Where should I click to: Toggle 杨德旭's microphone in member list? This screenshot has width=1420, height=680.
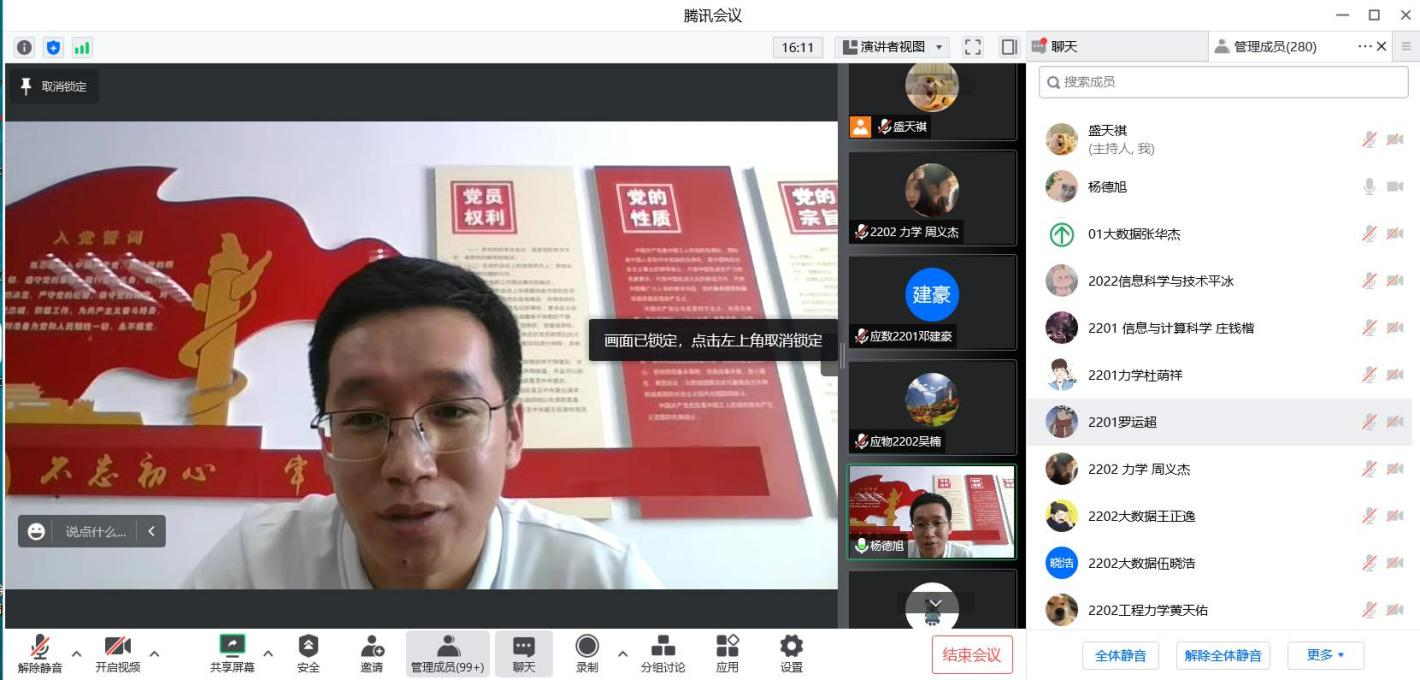(x=1369, y=187)
